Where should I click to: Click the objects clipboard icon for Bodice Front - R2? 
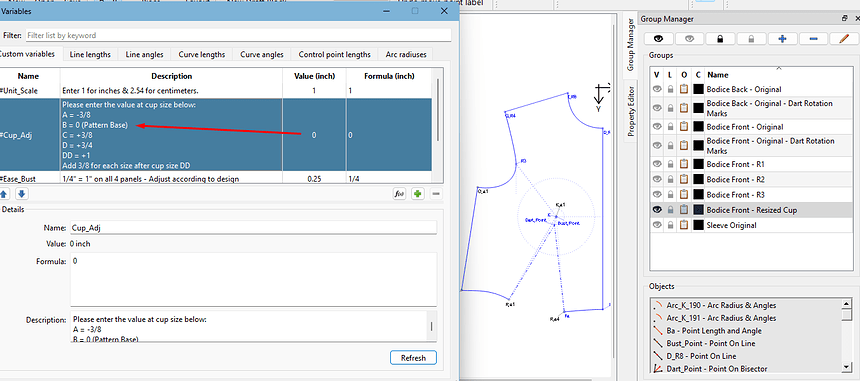coord(683,179)
